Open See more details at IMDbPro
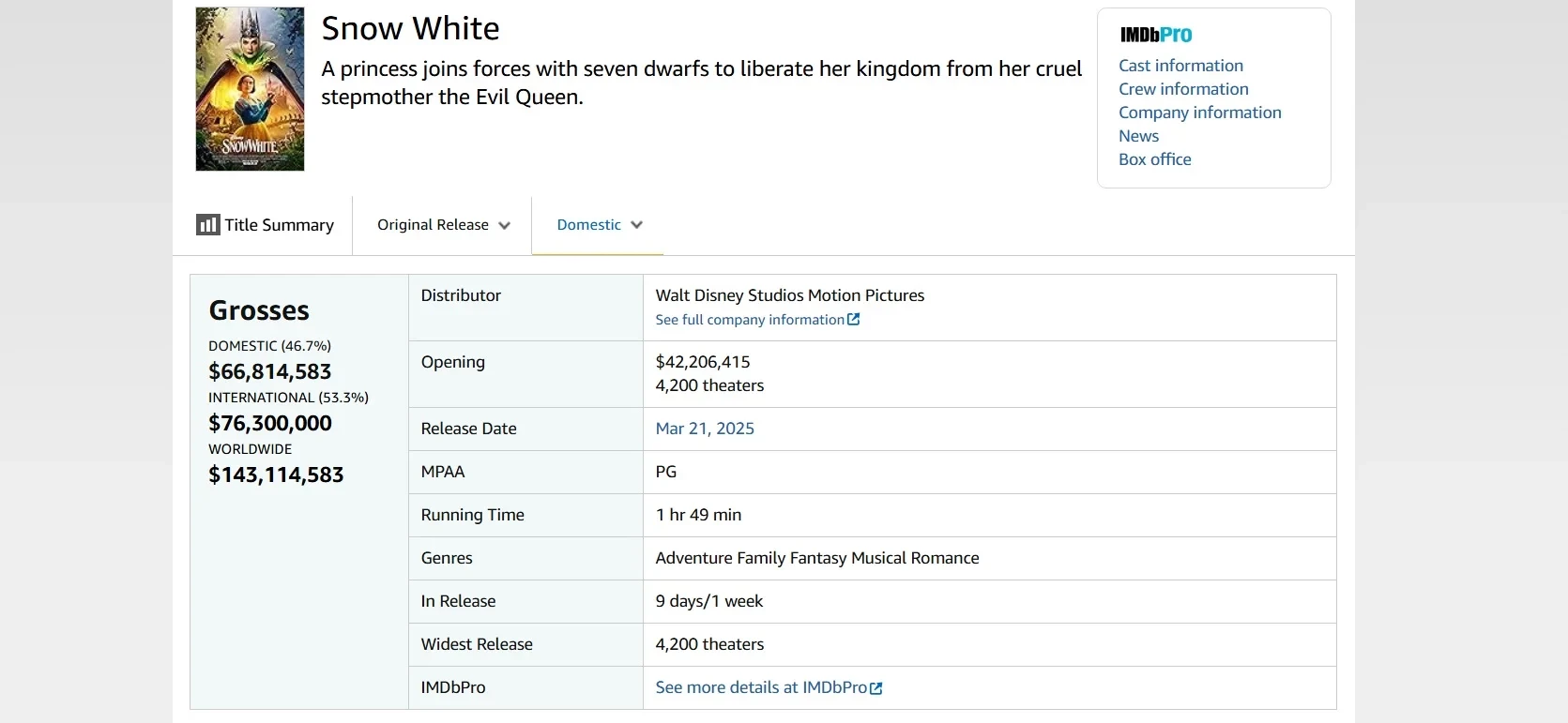The image size is (1568, 723). (760, 687)
